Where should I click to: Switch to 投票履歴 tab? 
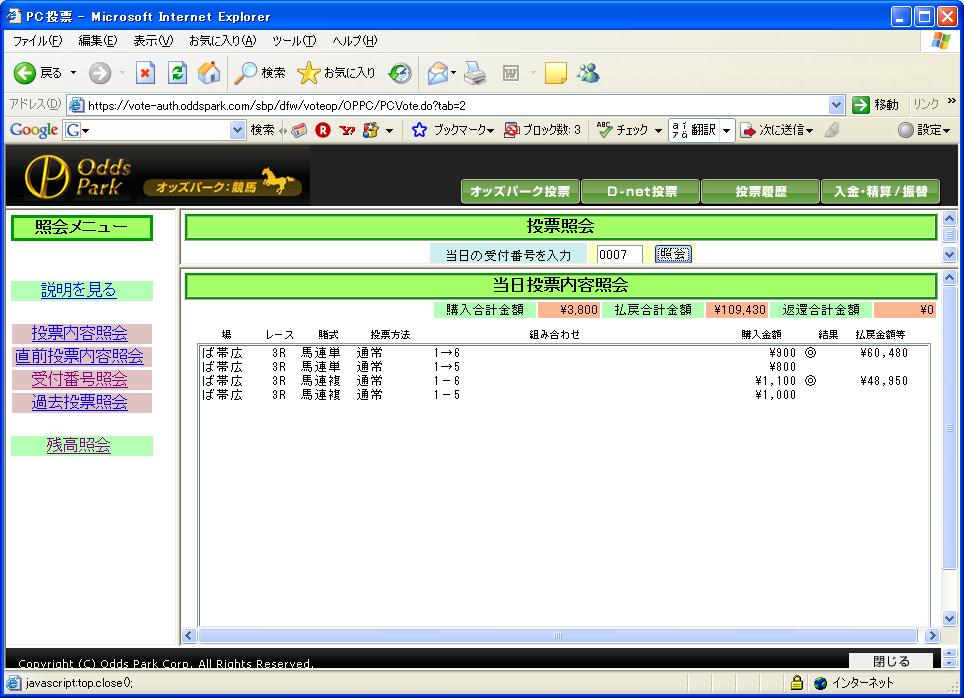(761, 191)
